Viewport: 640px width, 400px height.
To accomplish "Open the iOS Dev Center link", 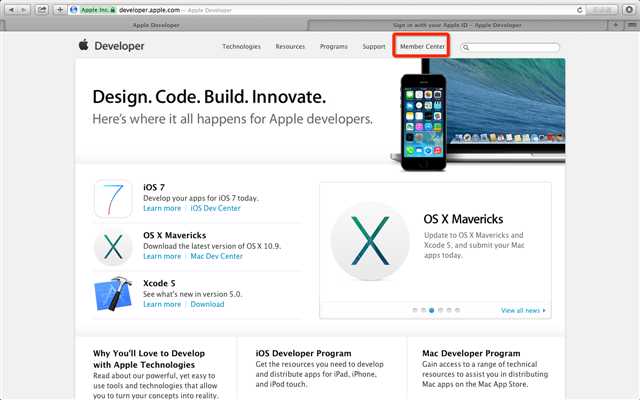I will pos(216,208).
